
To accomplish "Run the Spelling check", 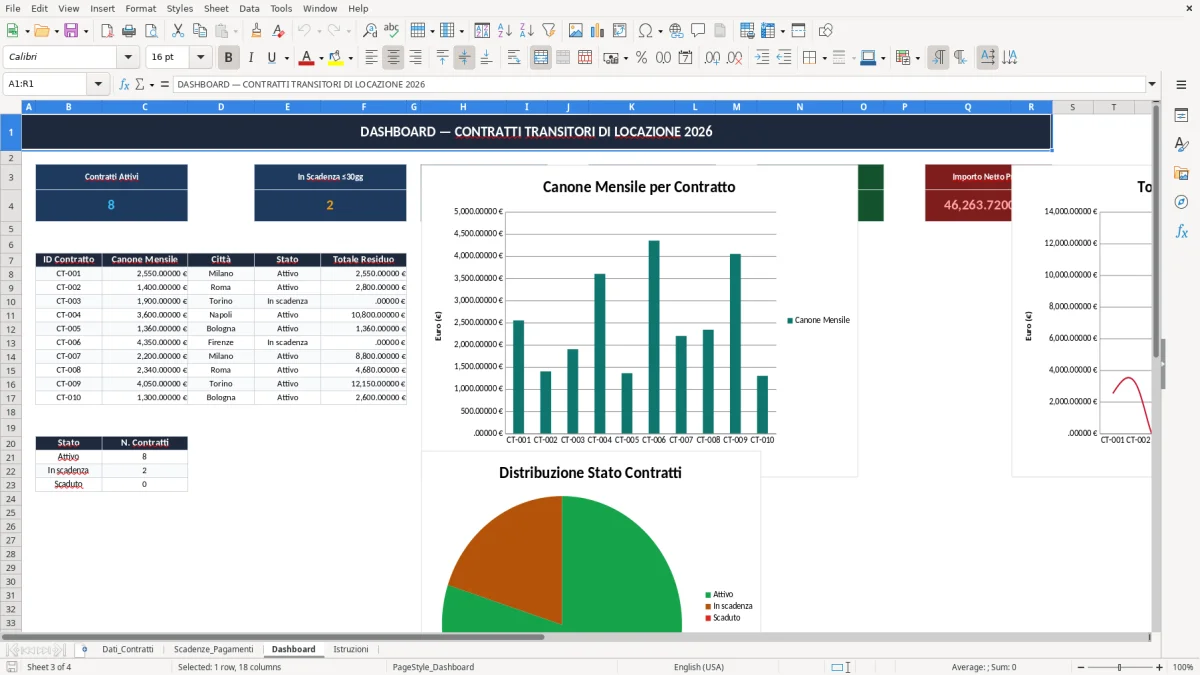I will (x=392, y=31).
